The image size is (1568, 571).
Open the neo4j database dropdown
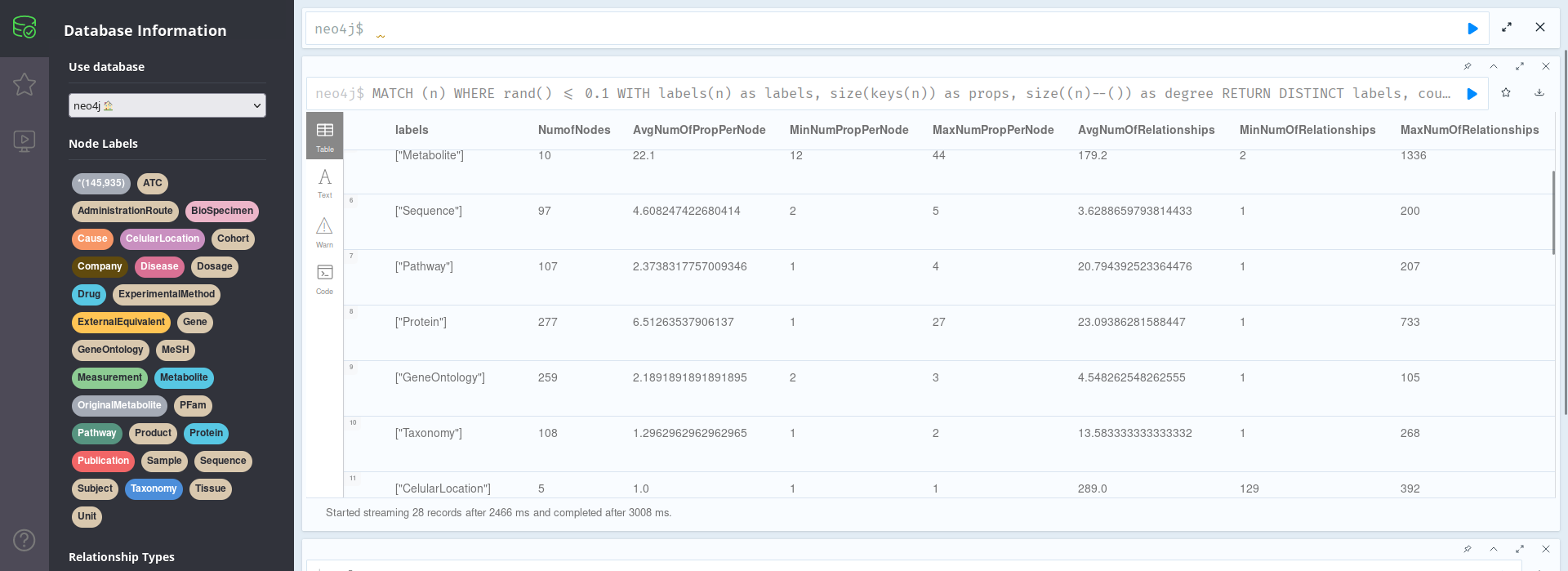(x=167, y=105)
